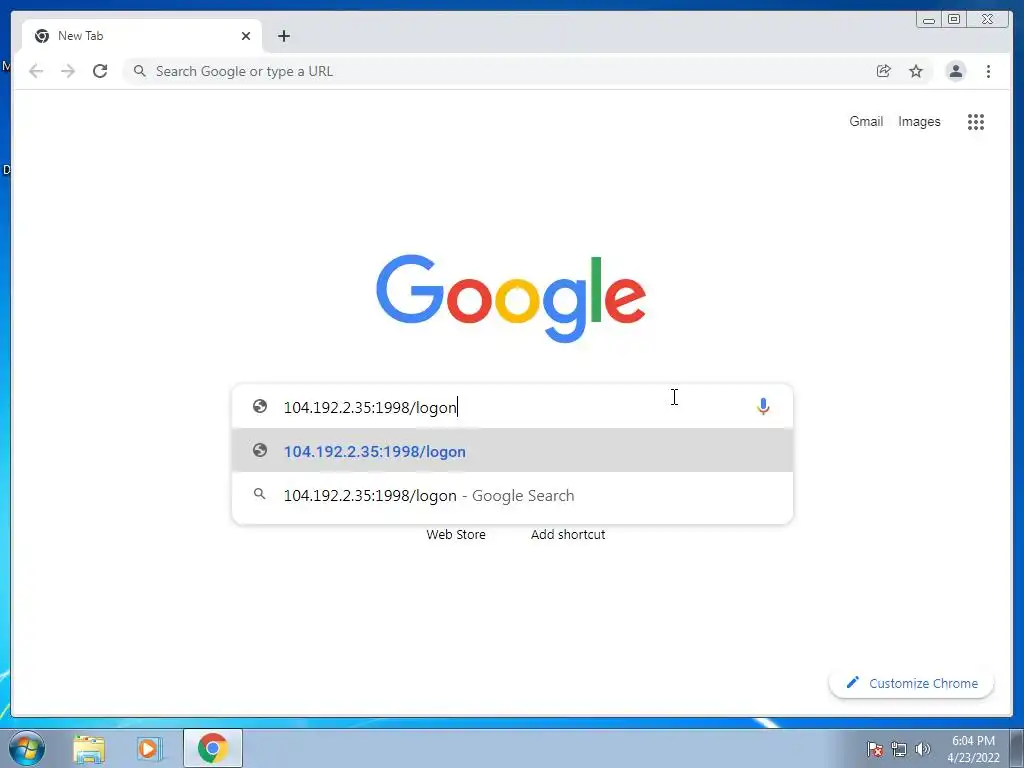Select the 104.192.2.35:1998/logon URL suggestion
This screenshot has width=1024, height=768.
pos(512,451)
